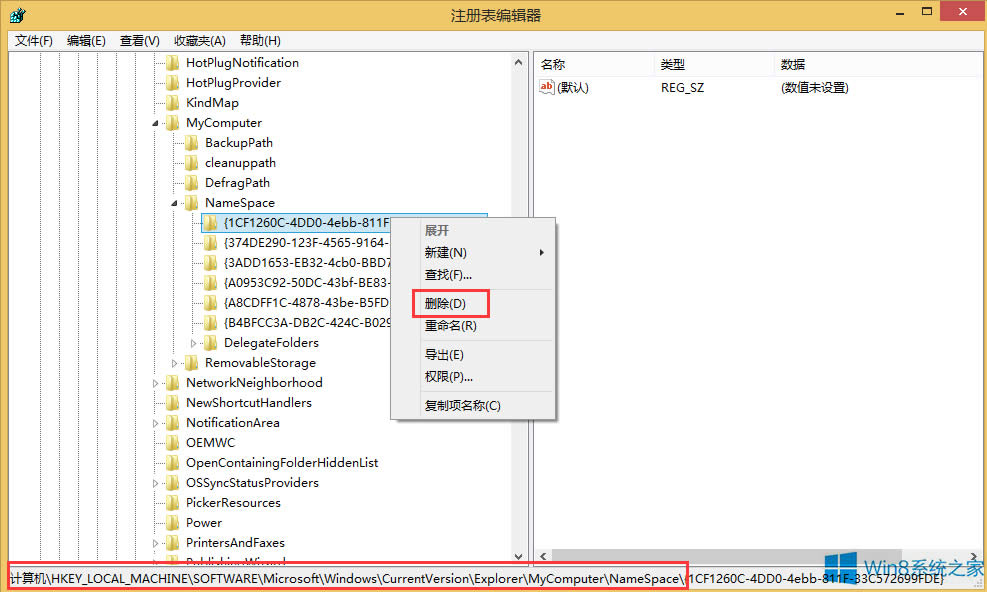Click the DefragPath folder icon

coord(192,182)
